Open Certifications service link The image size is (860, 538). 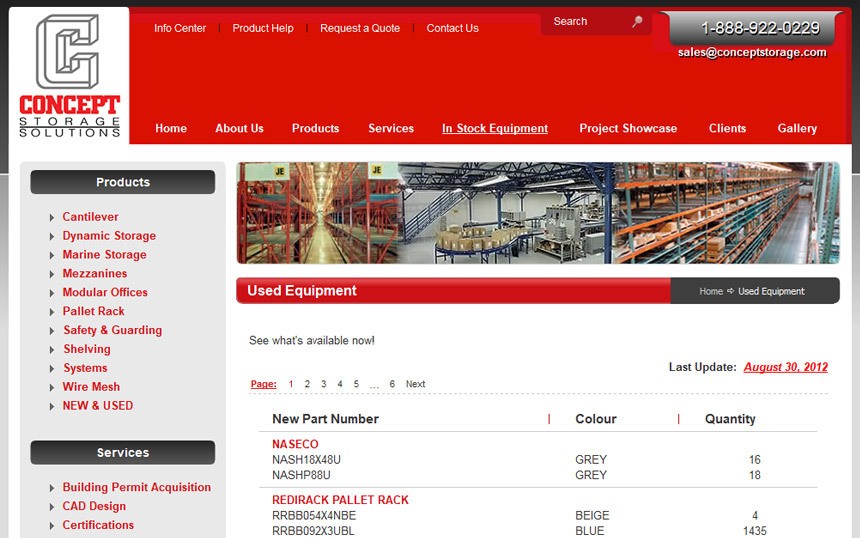98,525
